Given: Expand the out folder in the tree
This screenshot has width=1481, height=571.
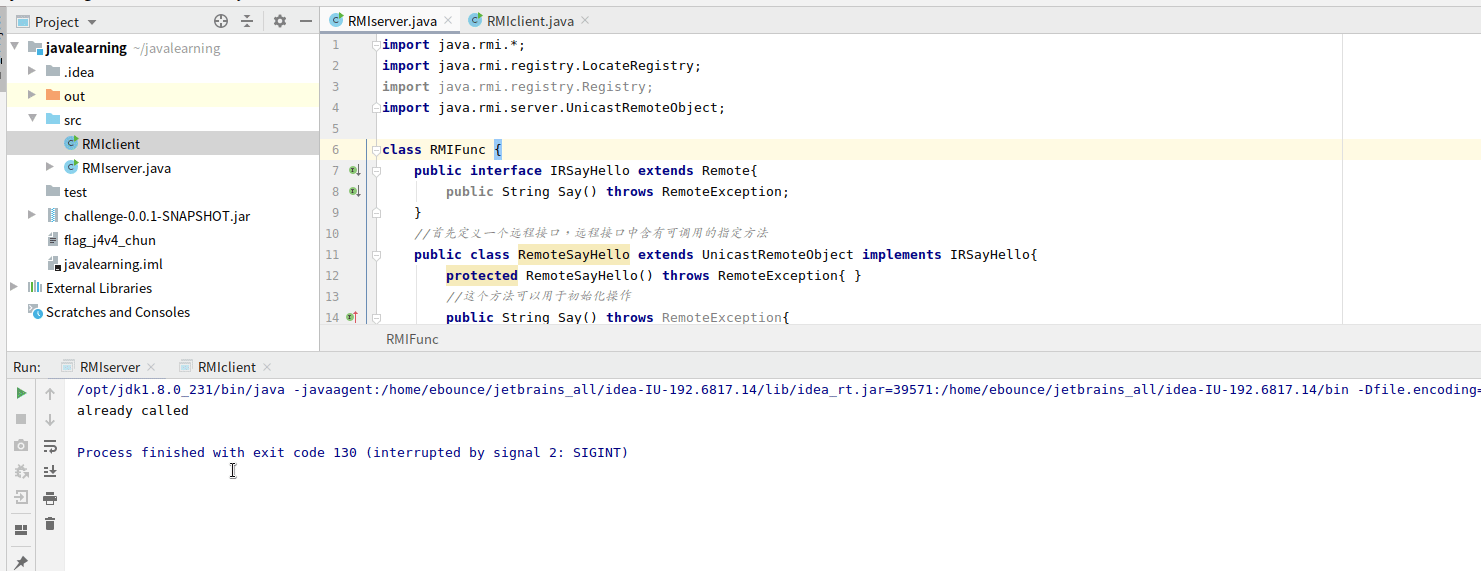Looking at the screenshot, I should 32,96.
